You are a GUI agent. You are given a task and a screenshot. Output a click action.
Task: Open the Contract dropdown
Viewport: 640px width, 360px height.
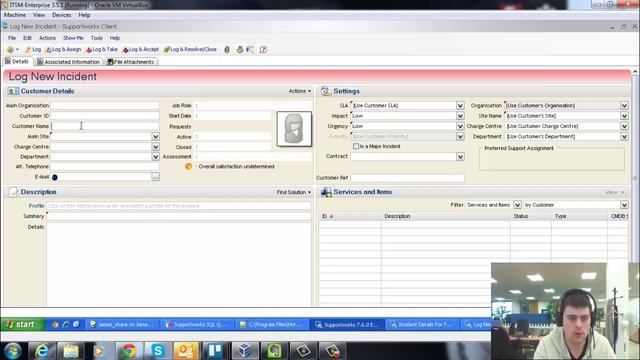(460, 157)
